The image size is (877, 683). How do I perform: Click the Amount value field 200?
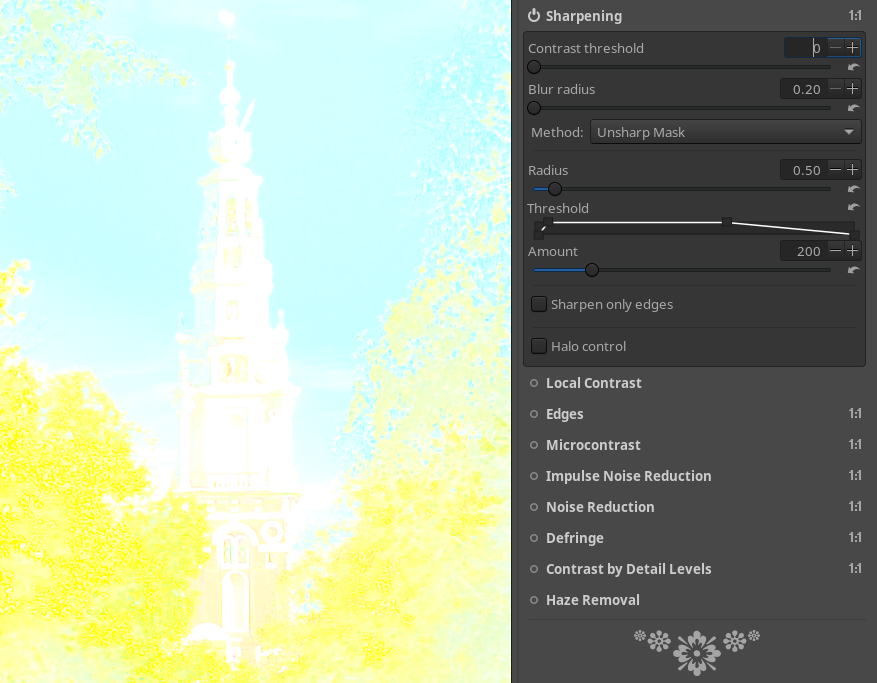tap(803, 251)
